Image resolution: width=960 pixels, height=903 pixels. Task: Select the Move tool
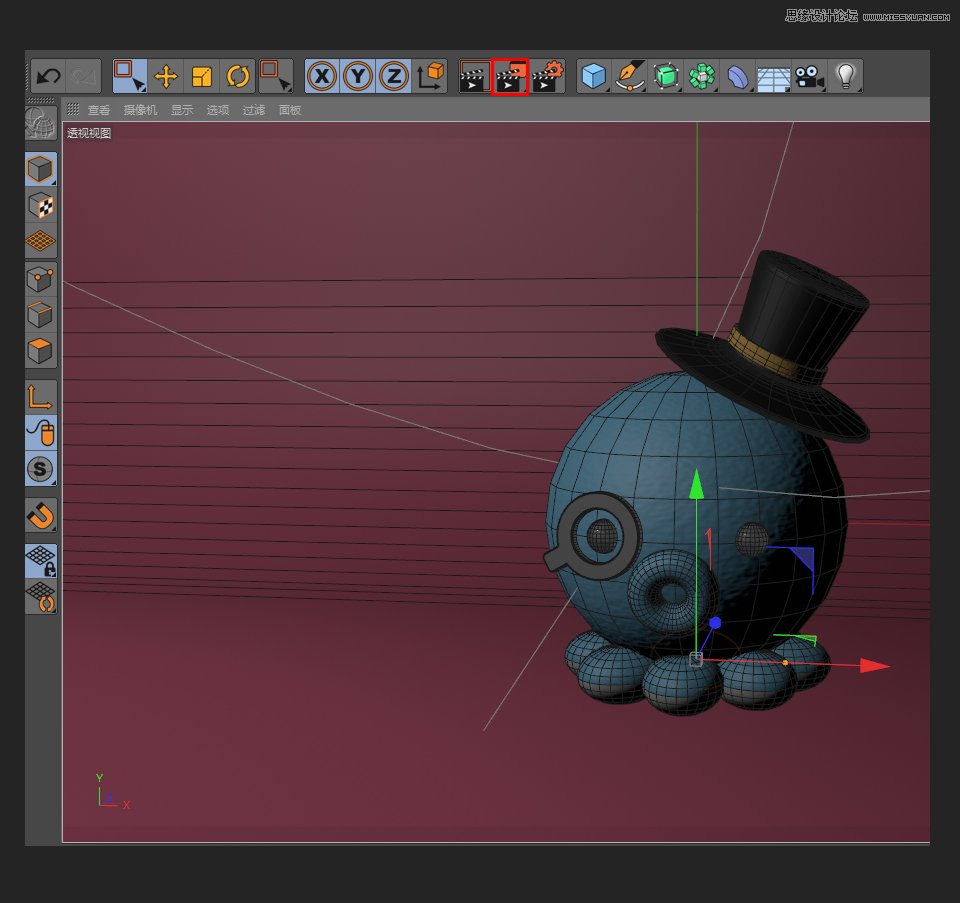click(x=166, y=76)
